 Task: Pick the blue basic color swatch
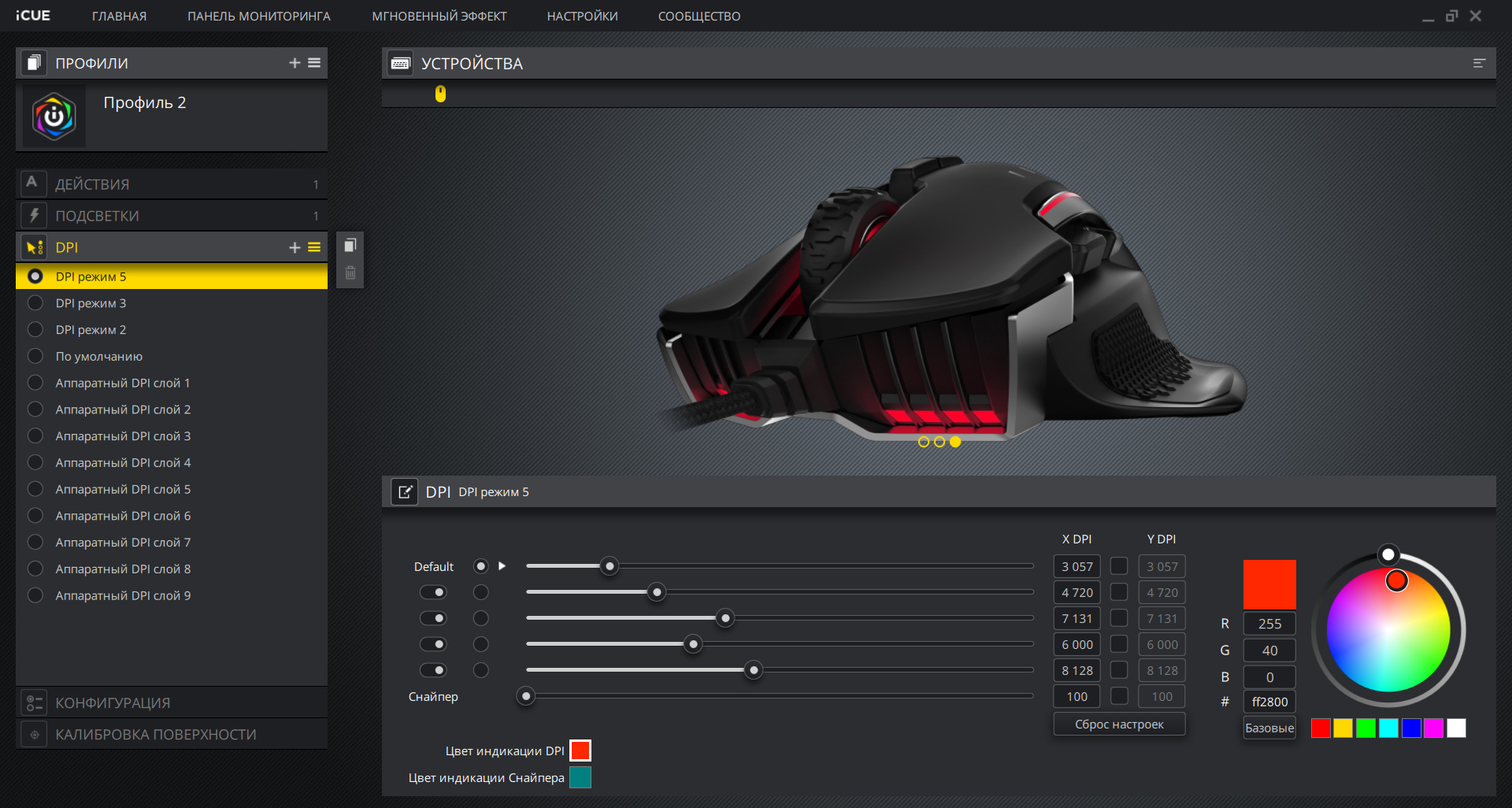pyautogui.click(x=1411, y=728)
